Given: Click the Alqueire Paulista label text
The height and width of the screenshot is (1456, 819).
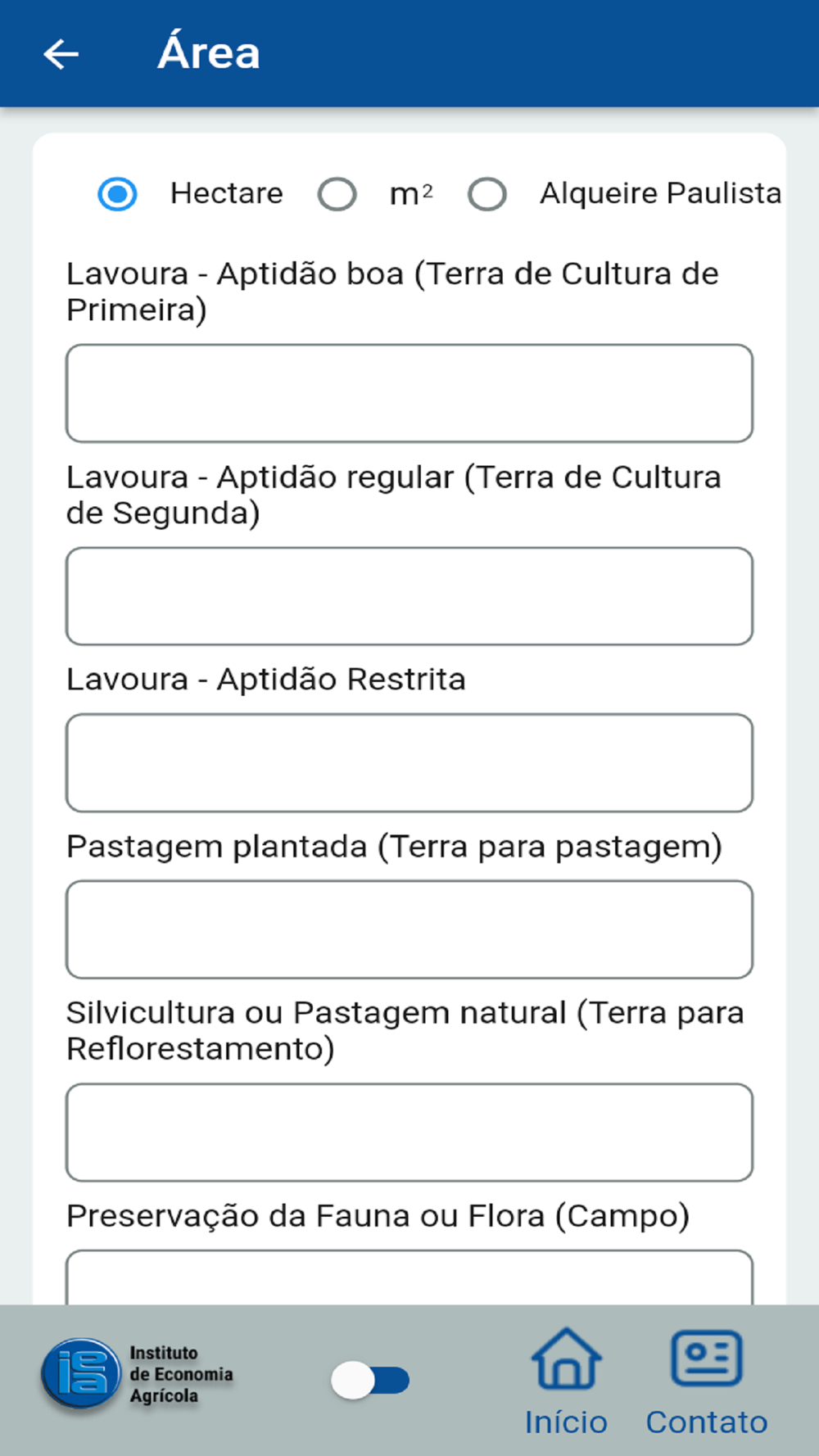Looking at the screenshot, I should pyautogui.click(x=660, y=193).
